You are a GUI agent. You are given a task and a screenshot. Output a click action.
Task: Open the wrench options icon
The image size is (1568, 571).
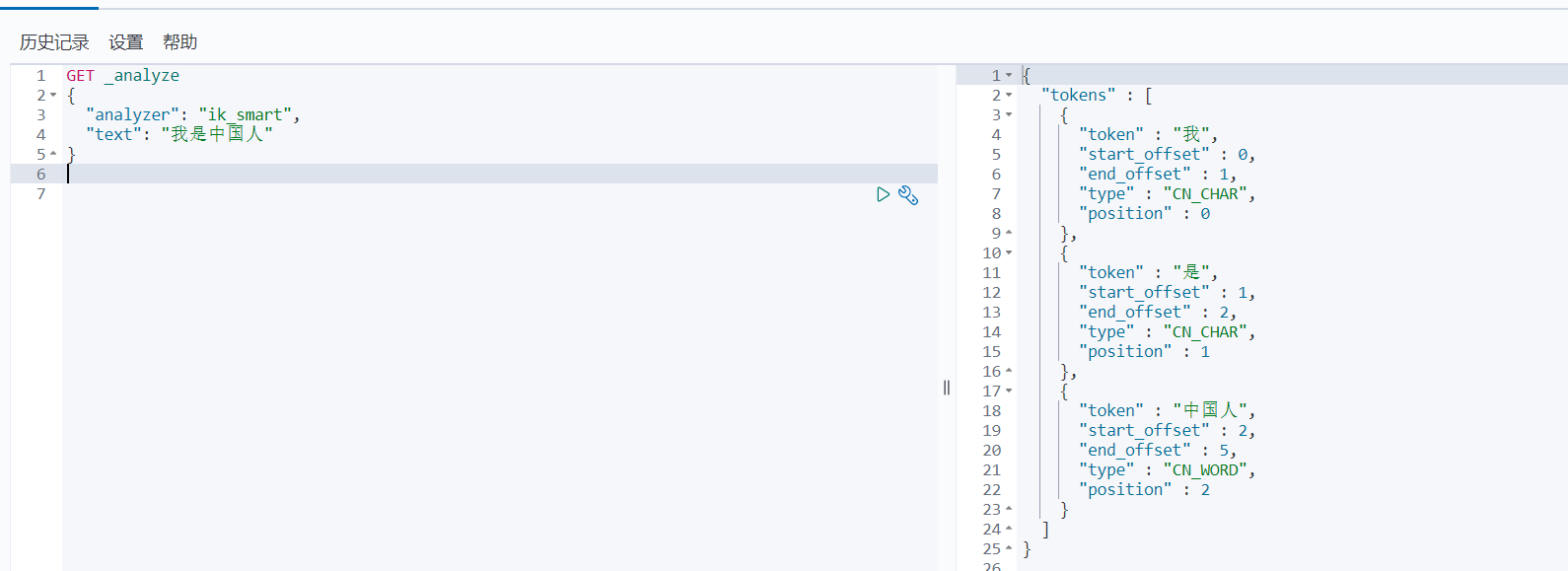click(908, 195)
